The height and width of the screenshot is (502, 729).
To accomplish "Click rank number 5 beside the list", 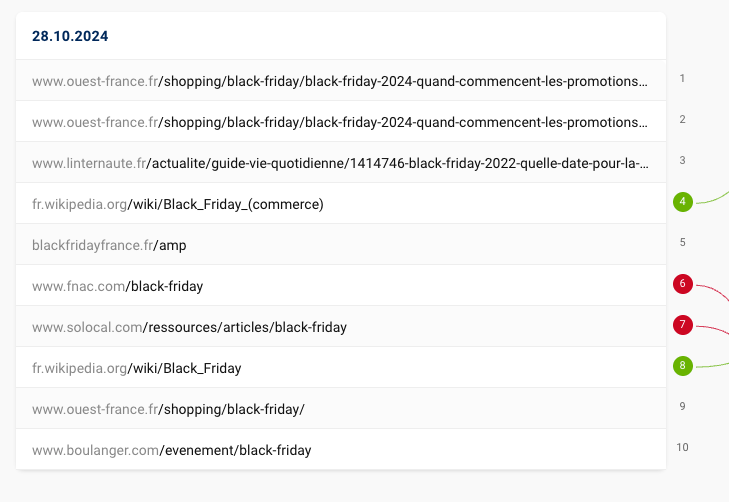I will [682, 242].
